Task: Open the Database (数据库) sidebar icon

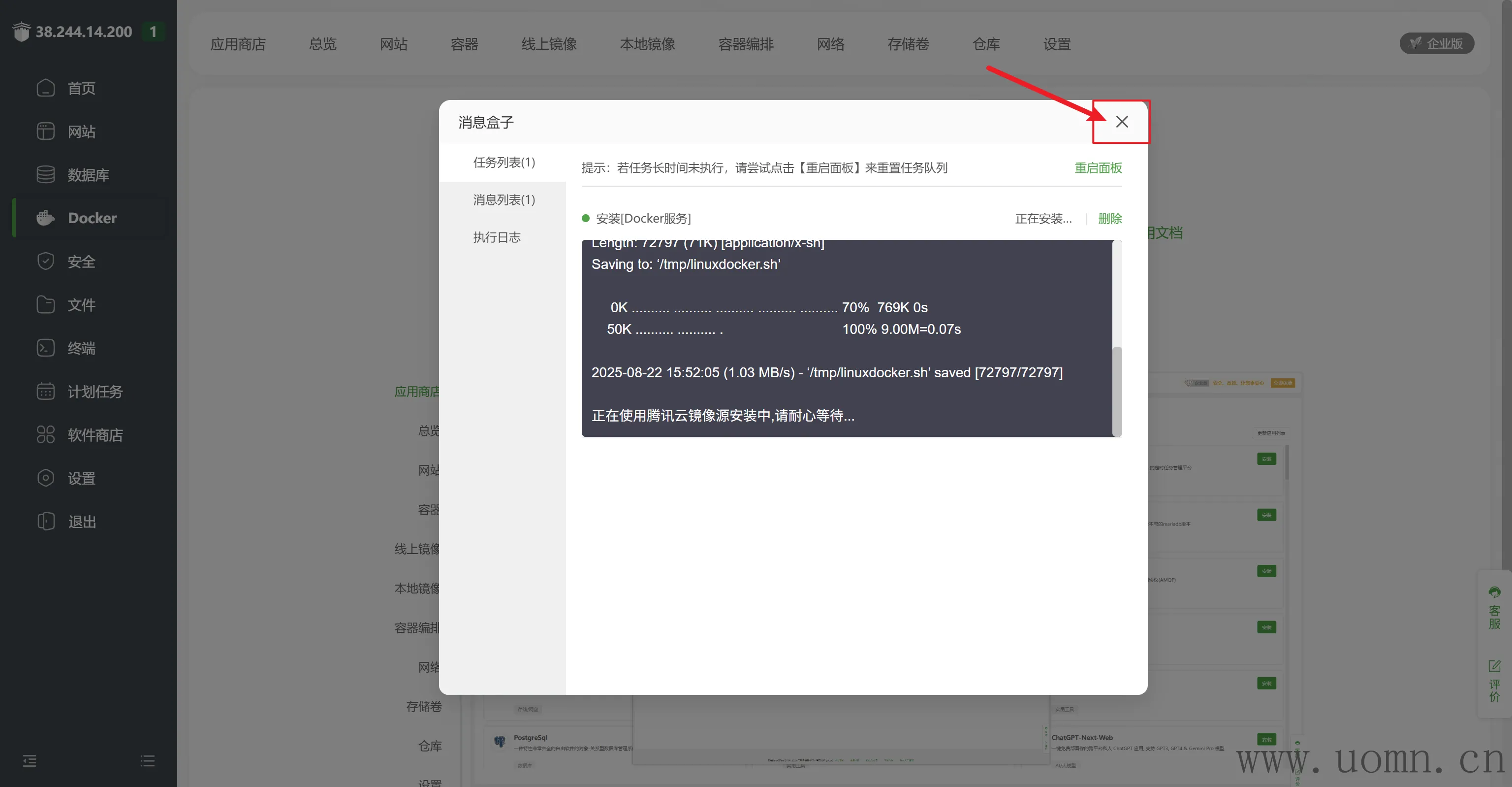Action: tap(45, 175)
